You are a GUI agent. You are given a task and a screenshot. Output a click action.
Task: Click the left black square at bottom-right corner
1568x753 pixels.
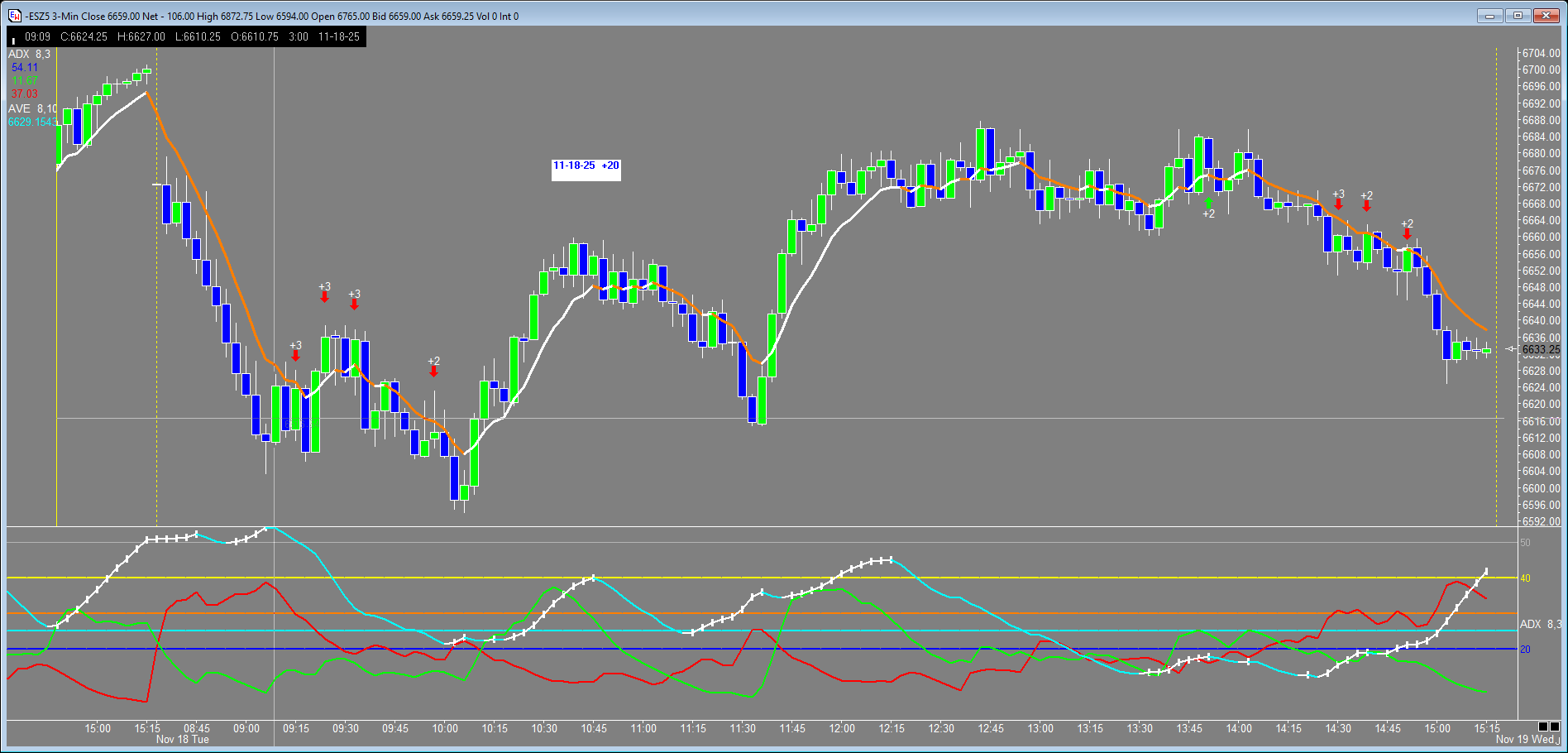(x=1543, y=727)
